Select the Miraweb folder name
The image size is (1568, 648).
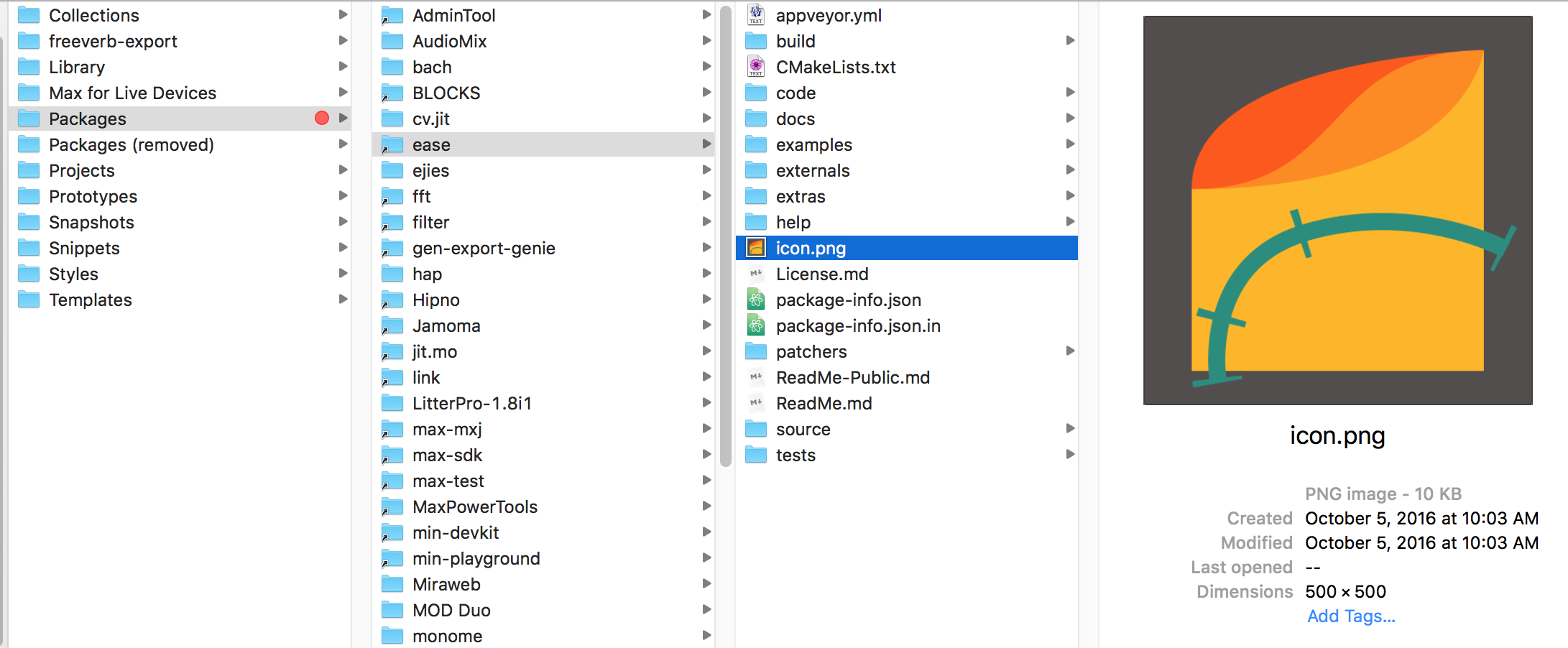point(446,584)
